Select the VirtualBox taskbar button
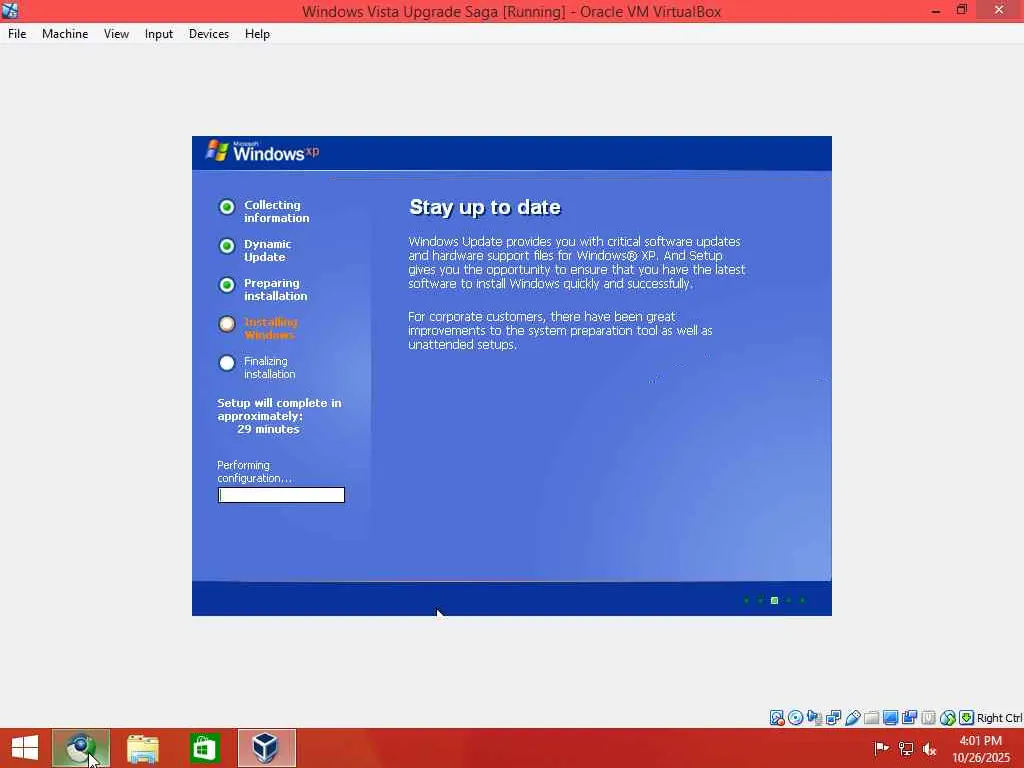The image size is (1024, 768). 266,748
